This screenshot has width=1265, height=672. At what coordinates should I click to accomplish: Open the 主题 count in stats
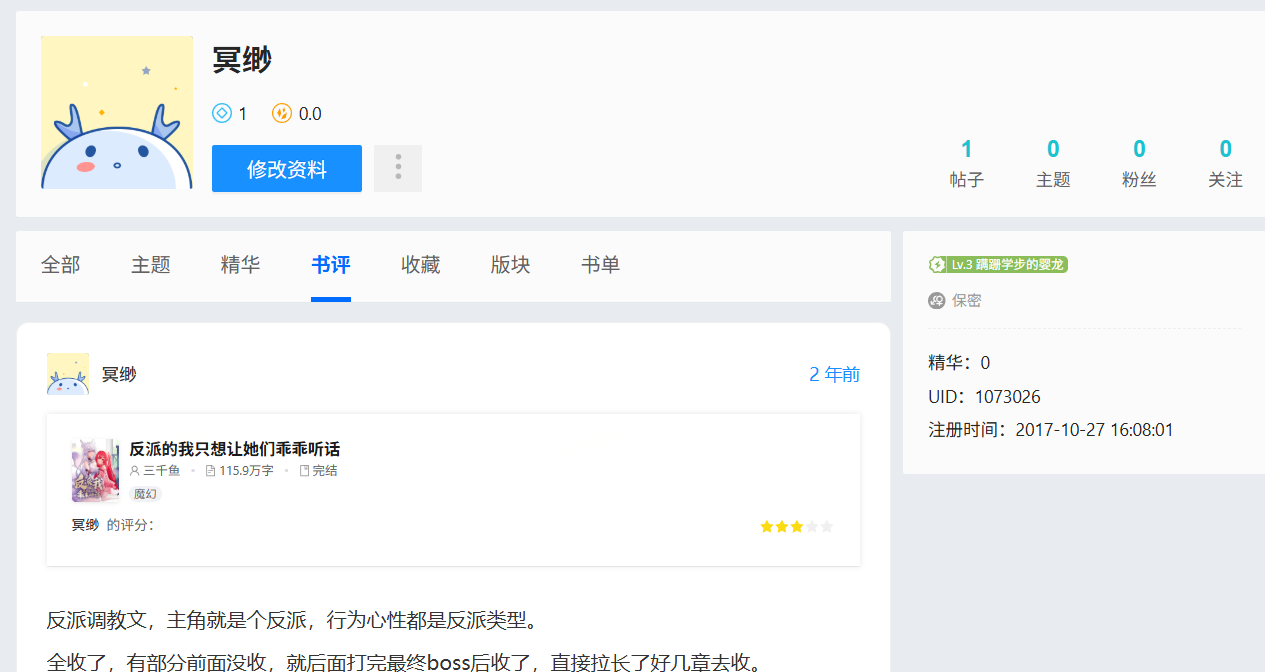click(x=1053, y=164)
